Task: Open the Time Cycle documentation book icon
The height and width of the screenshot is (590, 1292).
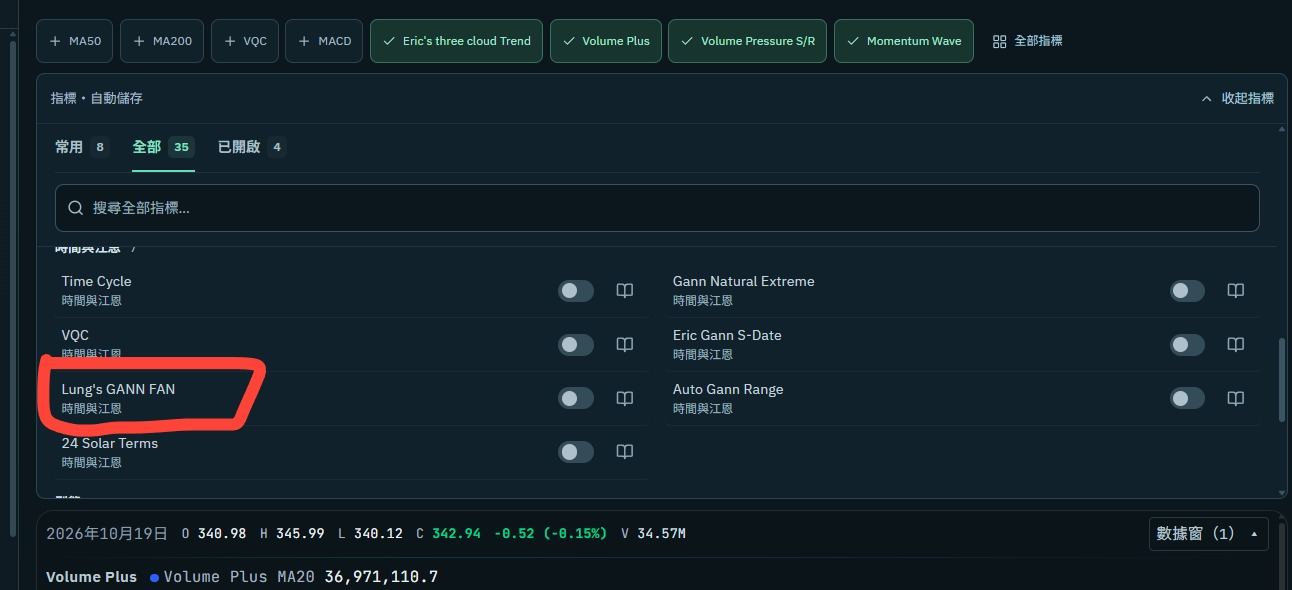Action: tap(625, 291)
